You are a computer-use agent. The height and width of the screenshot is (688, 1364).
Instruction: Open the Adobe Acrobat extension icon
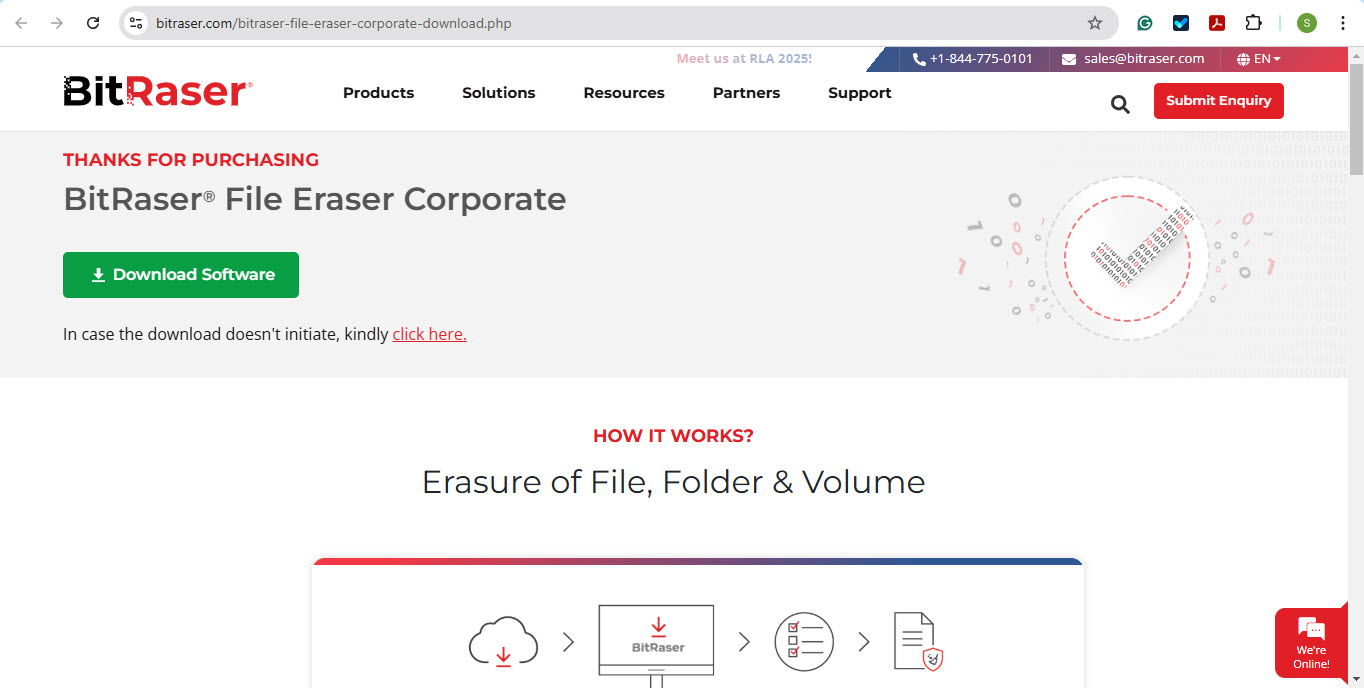tap(1217, 22)
